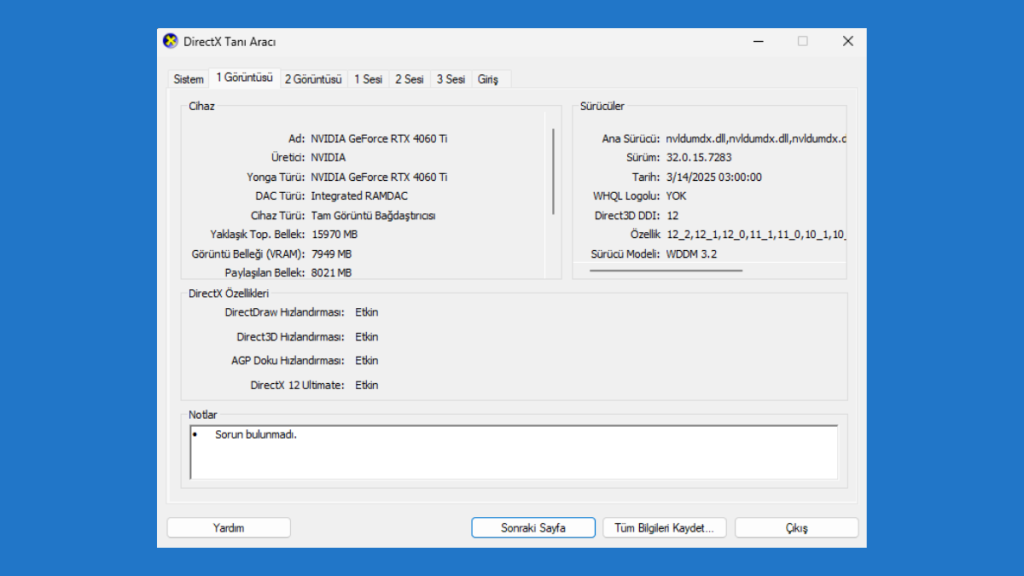Click the Sonraki Sayfa button
Viewport: 1024px width, 576px height.
tap(533, 528)
